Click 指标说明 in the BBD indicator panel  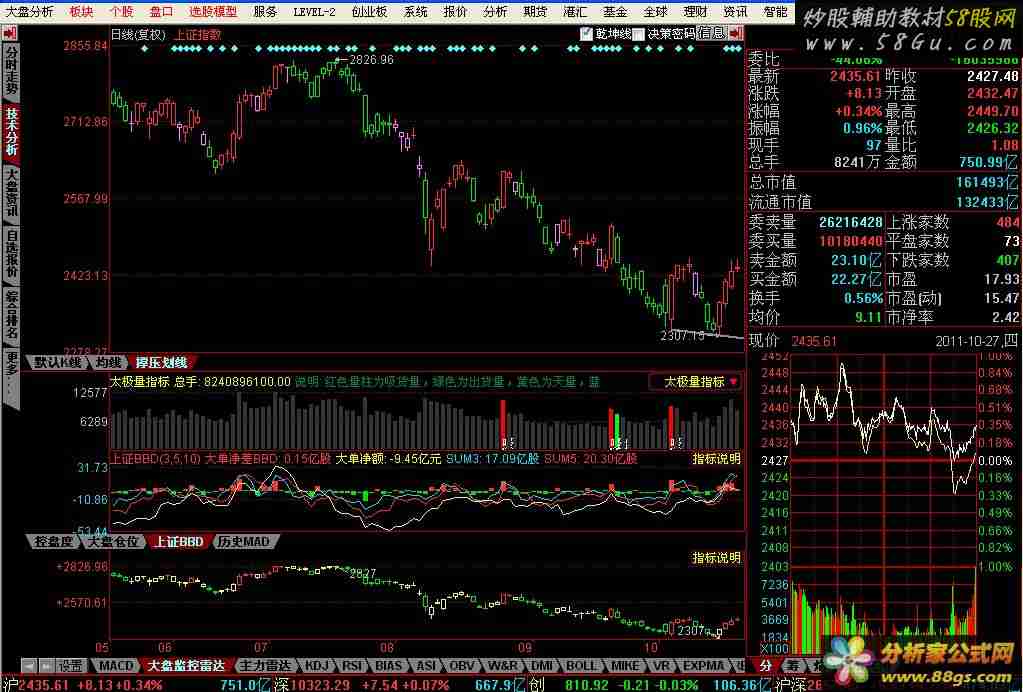pos(716,459)
